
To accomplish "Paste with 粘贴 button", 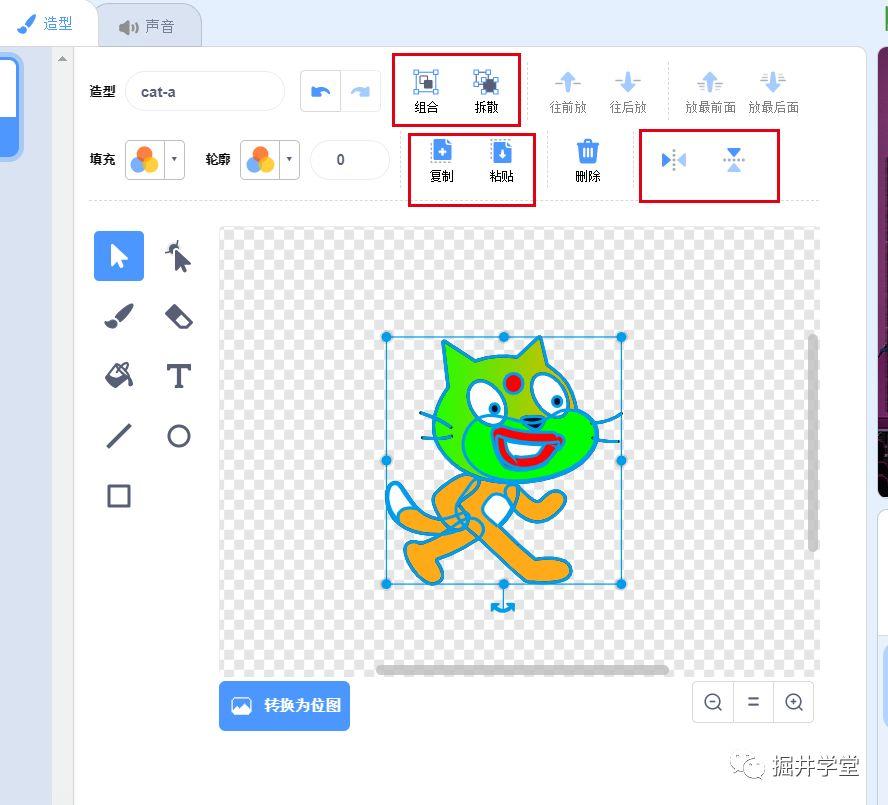I will click(501, 161).
